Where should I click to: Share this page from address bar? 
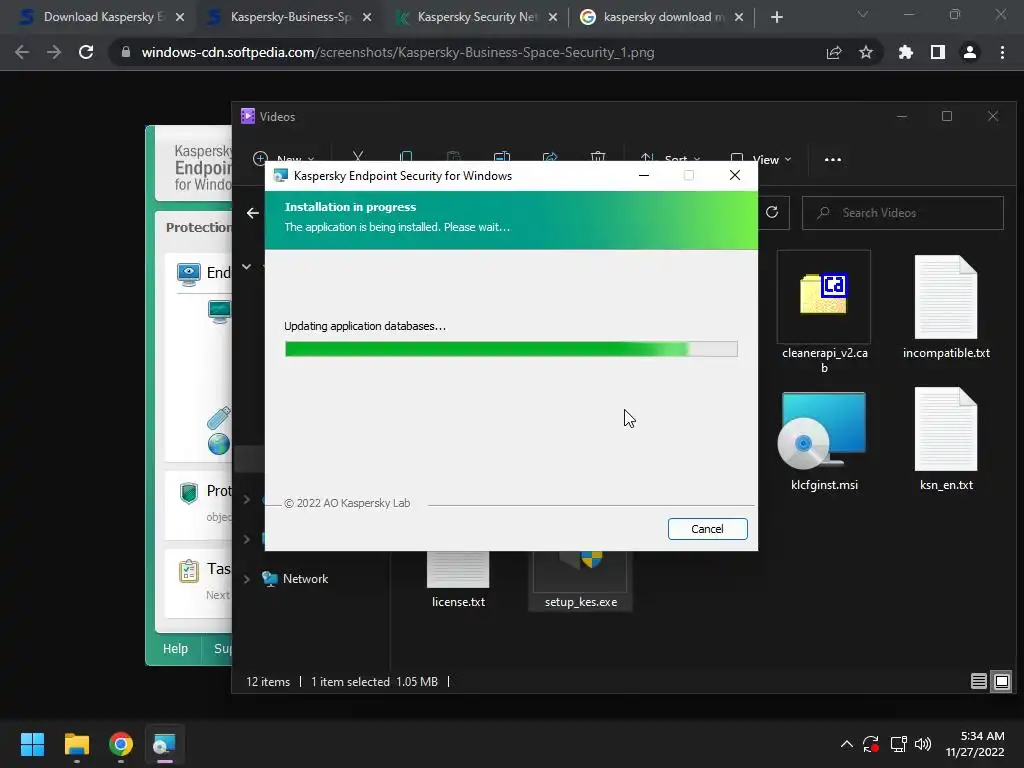point(834,52)
